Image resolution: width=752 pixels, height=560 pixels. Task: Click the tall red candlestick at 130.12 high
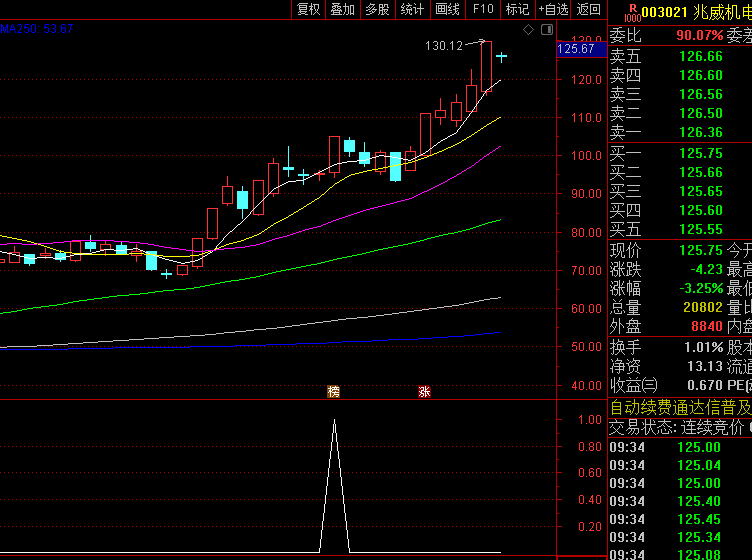pyautogui.click(x=486, y=66)
